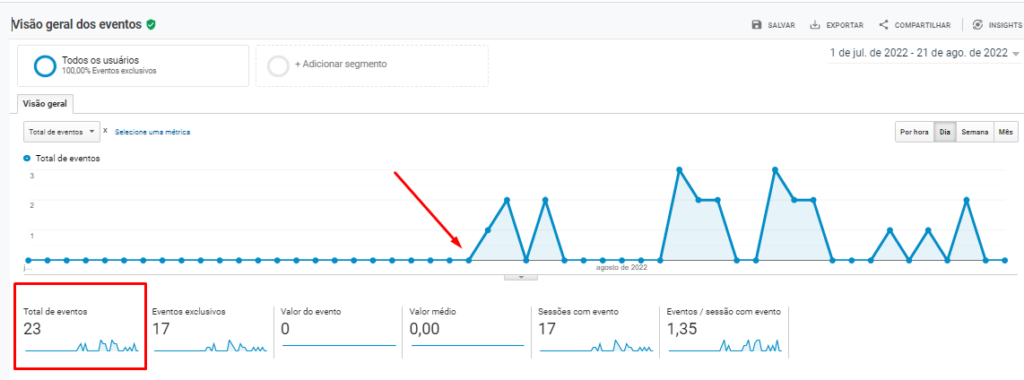Image resolution: width=1024 pixels, height=380 pixels.
Task: Remove the Total de eventos metric with X
Action: click(105, 131)
